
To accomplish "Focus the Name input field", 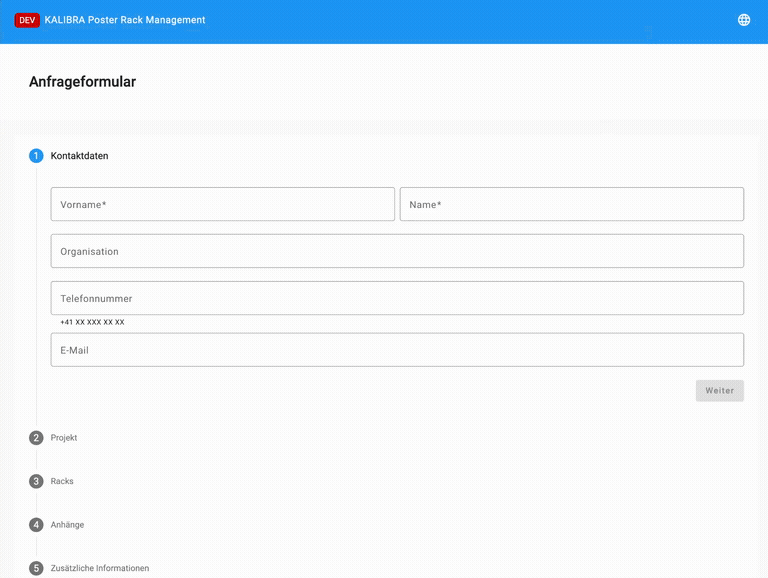I will tap(572, 204).
